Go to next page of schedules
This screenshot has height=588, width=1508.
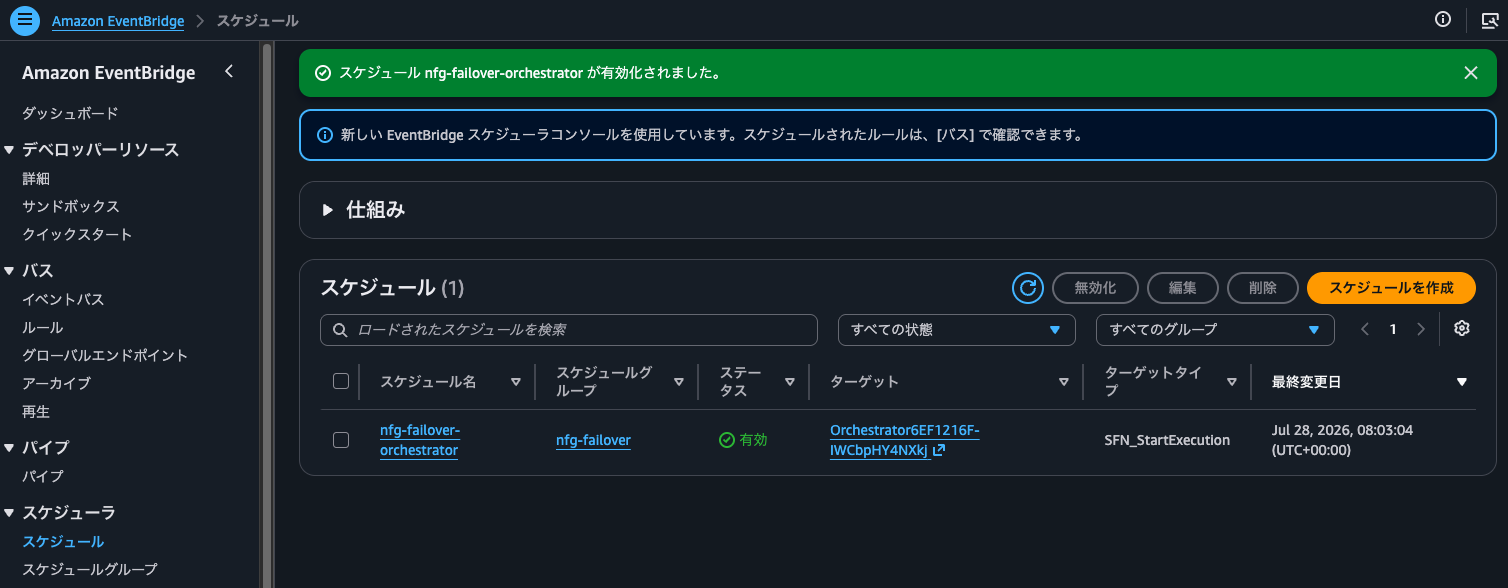[1421, 329]
